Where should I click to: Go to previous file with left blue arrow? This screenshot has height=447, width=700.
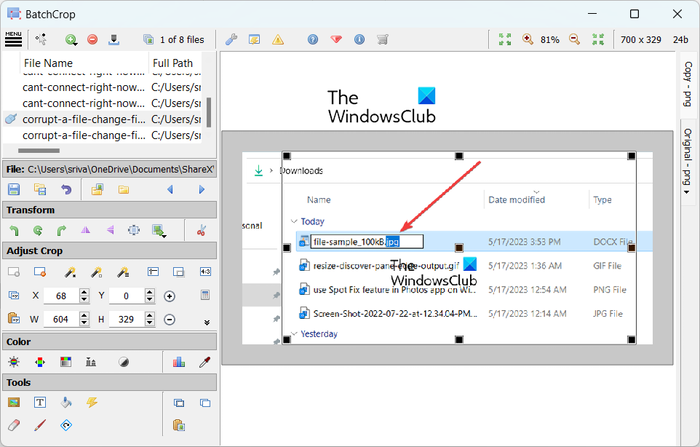(170, 189)
